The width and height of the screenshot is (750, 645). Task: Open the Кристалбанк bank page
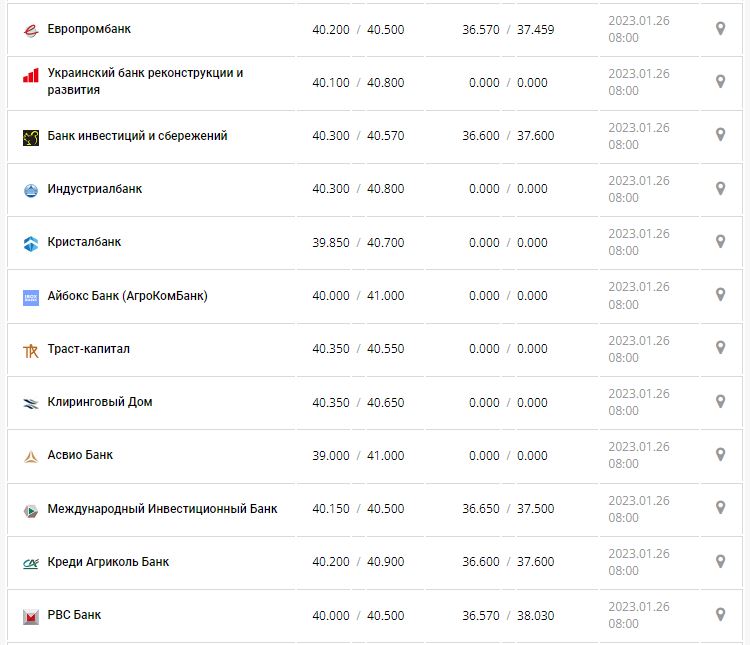point(84,242)
